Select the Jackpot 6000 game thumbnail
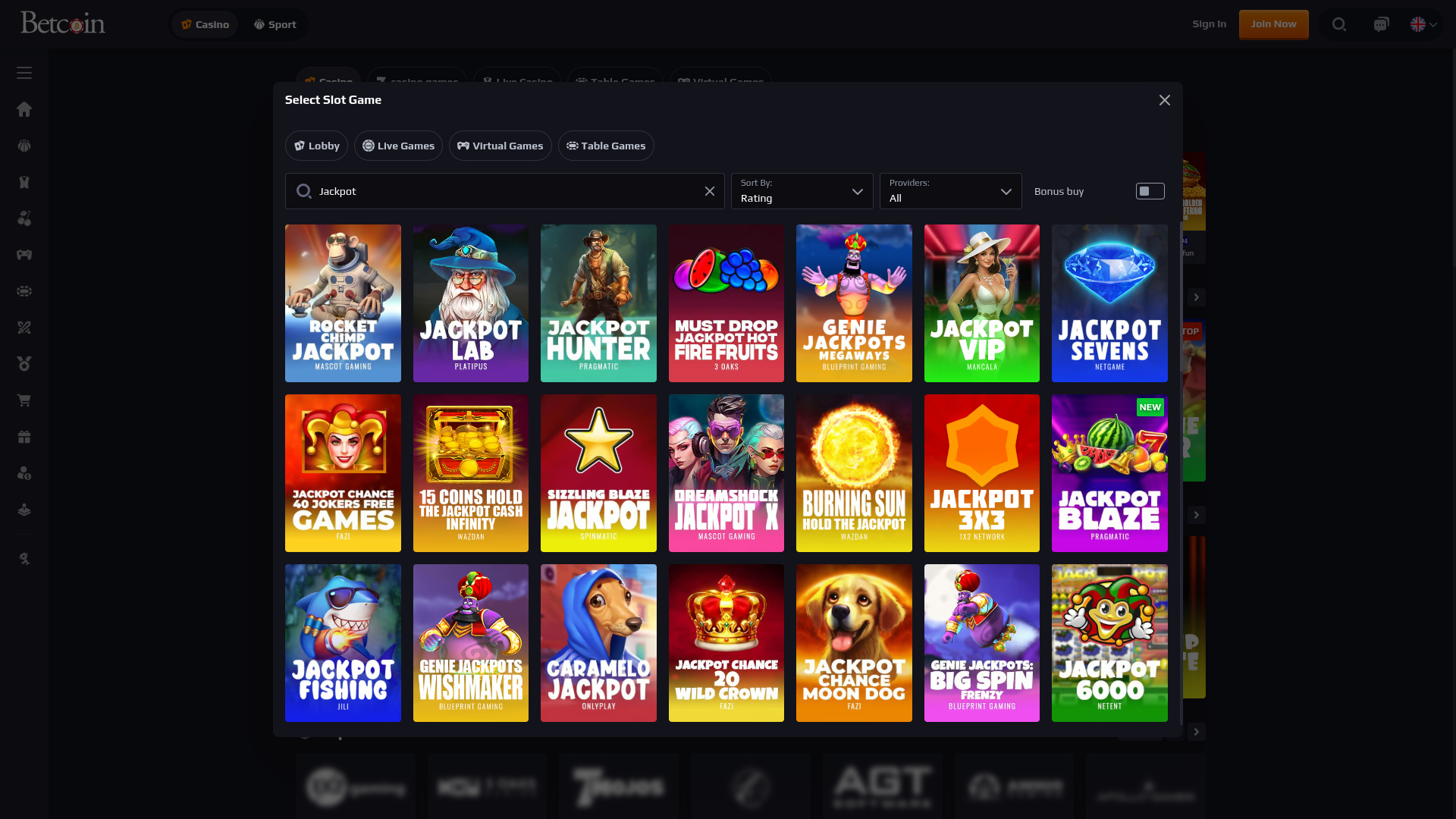Image resolution: width=1456 pixels, height=819 pixels. point(1109,642)
